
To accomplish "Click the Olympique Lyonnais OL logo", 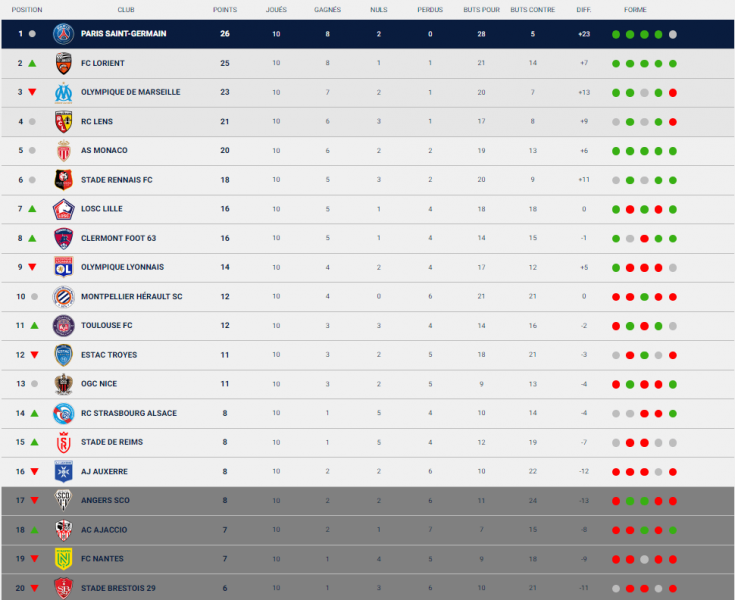I will pyautogui.click(x=63, y=267).
